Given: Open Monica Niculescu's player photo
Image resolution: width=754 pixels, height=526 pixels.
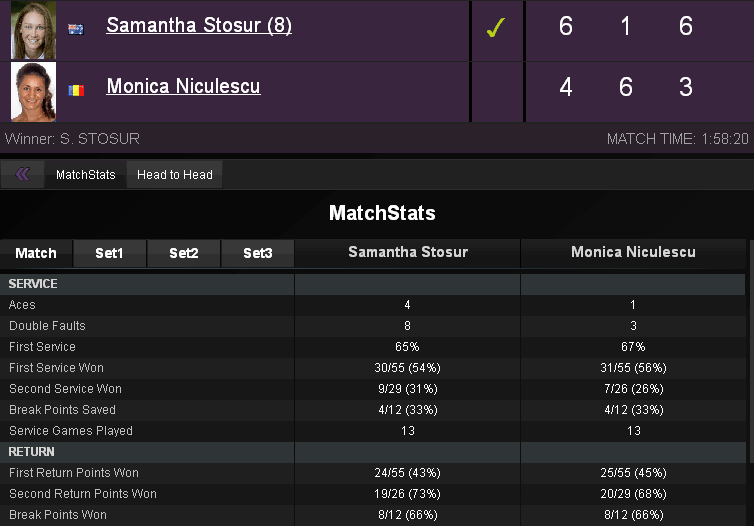Looking at the screenshot, I should point(33,91).
